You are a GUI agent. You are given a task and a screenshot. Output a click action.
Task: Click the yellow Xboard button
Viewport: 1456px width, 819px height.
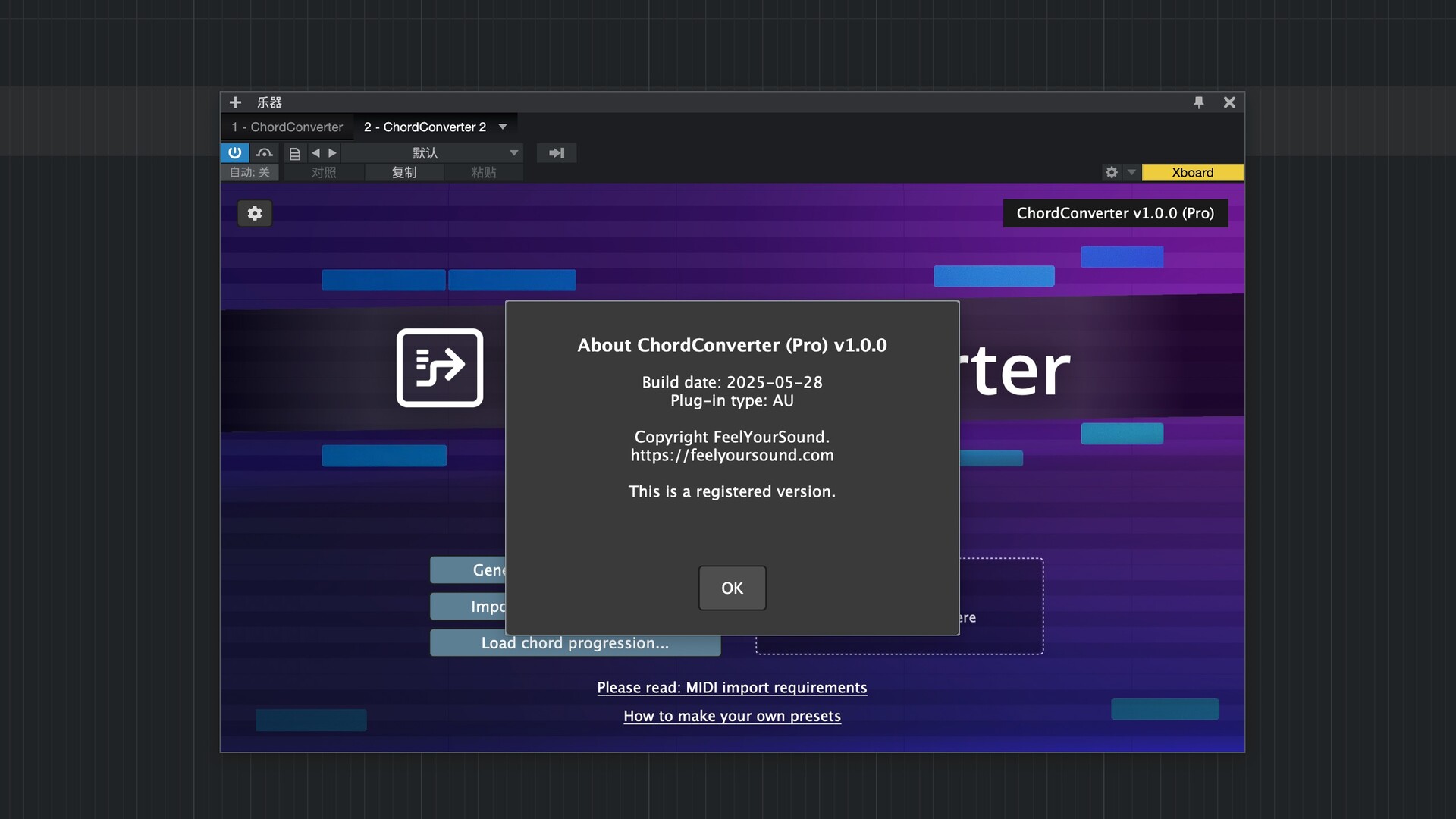coord(1193,172)
